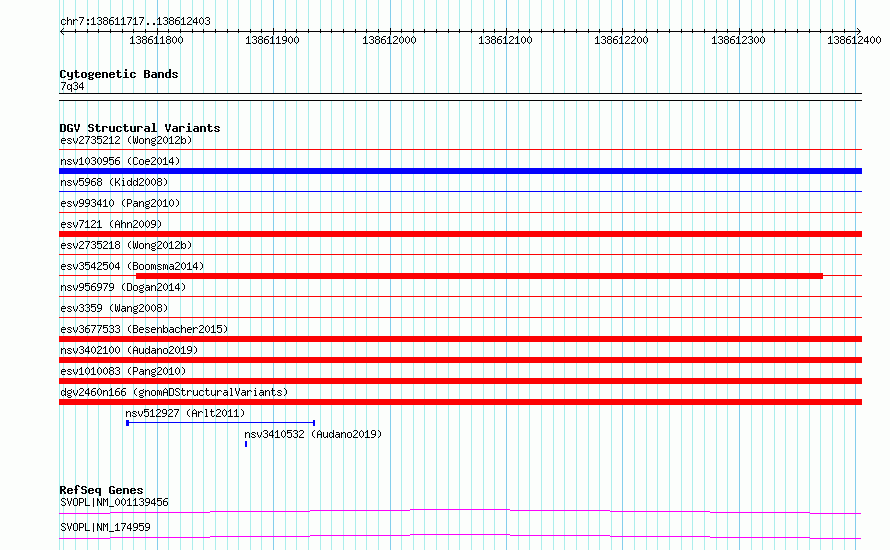Open the nsv3410532 (Audano2019) label
This screenshot has height=550, width=890.
pyautogui.click(x=313, y=434)
